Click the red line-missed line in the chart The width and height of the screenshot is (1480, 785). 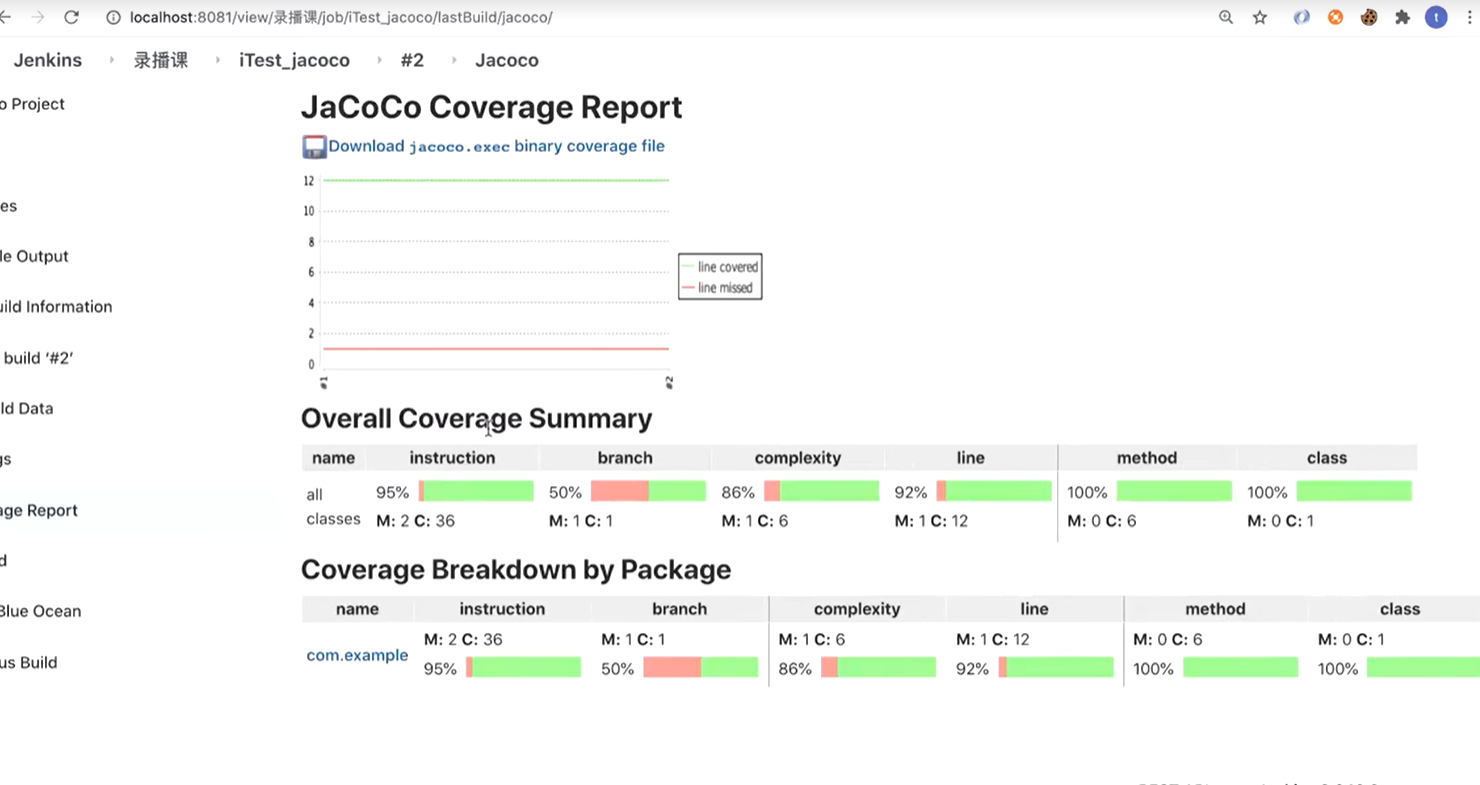point(496,349)
